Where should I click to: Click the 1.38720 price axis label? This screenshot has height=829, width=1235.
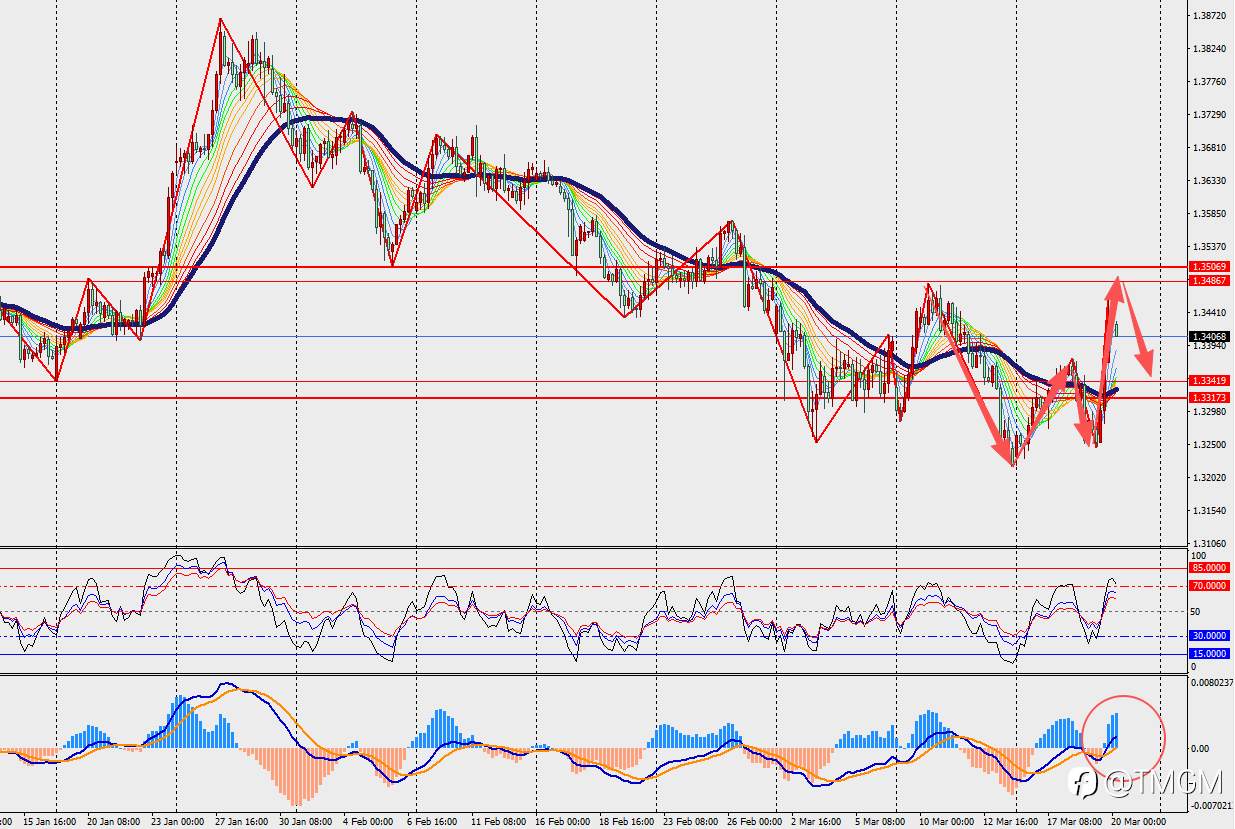(x=1210, y=16)
